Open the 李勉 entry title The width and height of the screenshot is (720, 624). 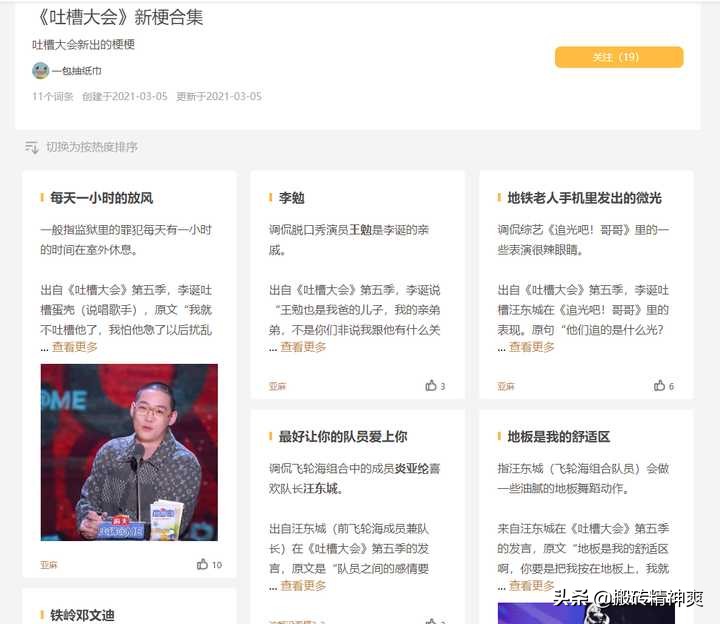coord(292,198)
